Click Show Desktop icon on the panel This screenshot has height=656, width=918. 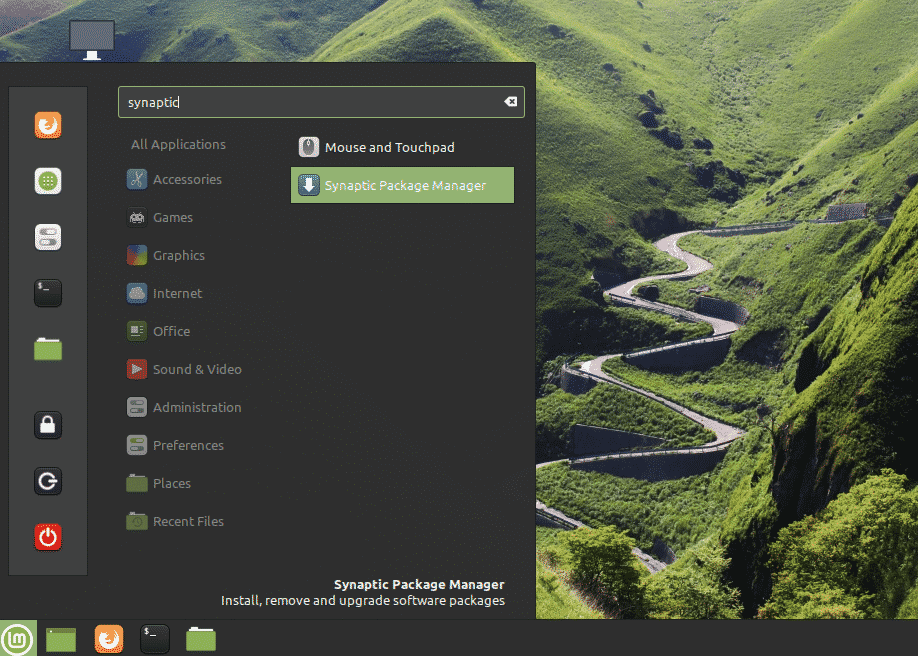tap(61, 639)
